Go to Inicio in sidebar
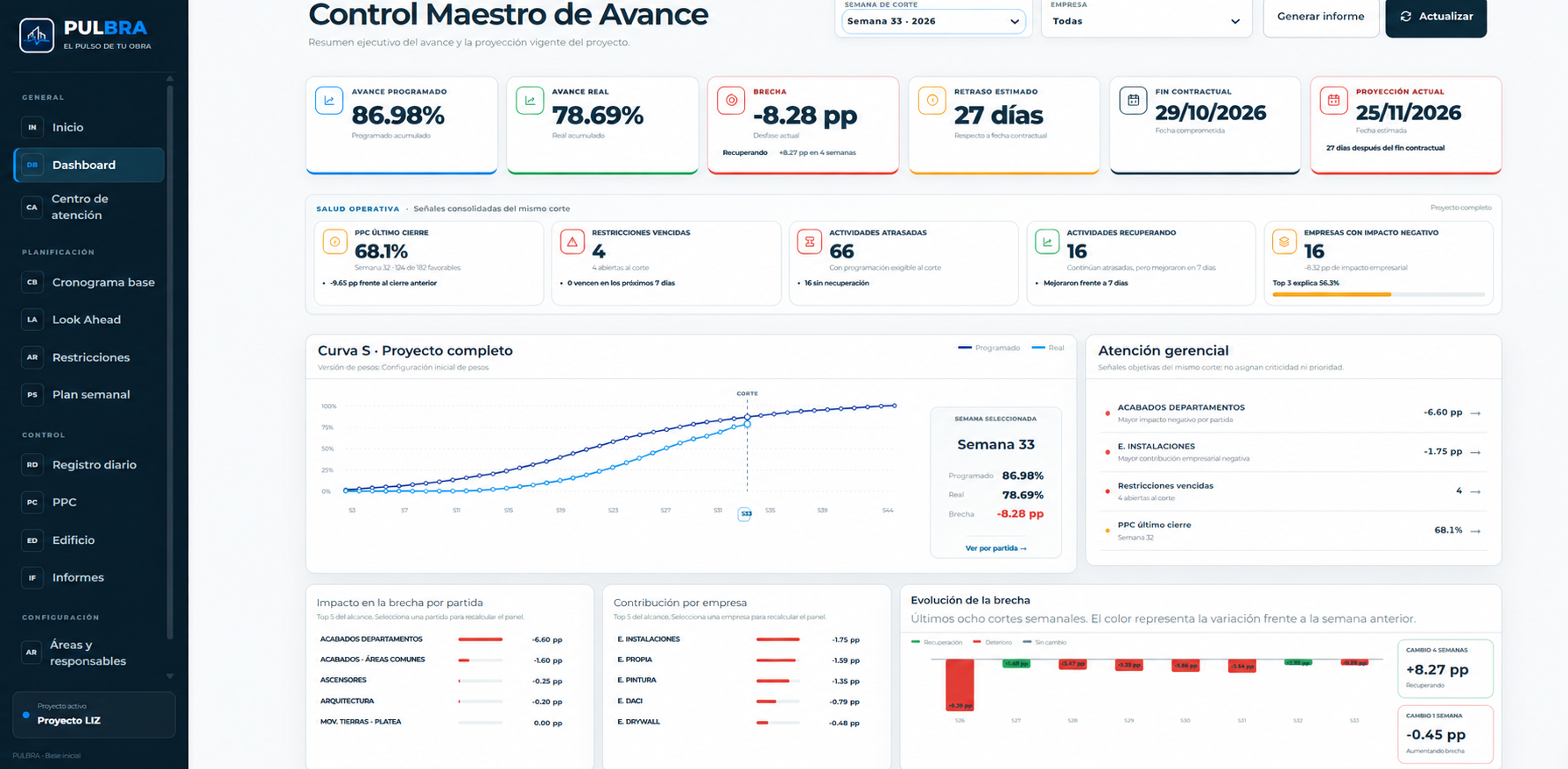 [89, 128]
